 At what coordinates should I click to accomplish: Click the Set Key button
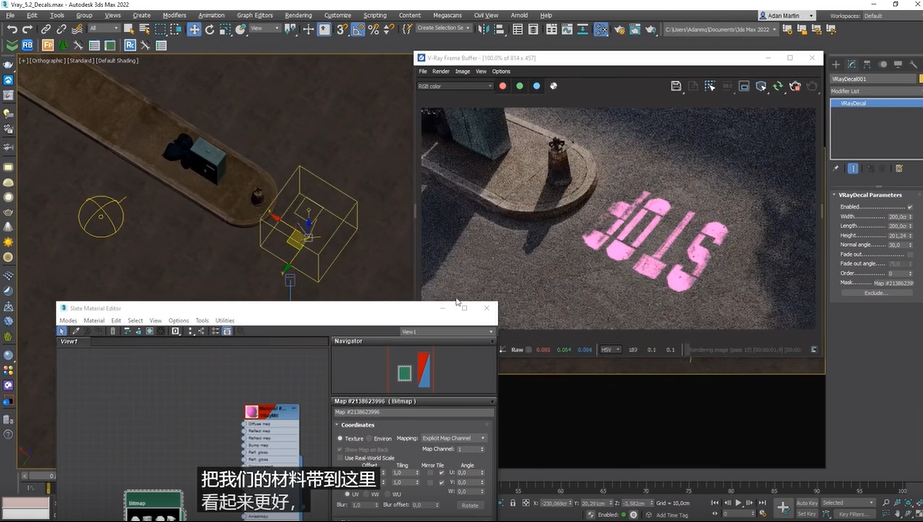pyautogui.click(x=806, y=514)
